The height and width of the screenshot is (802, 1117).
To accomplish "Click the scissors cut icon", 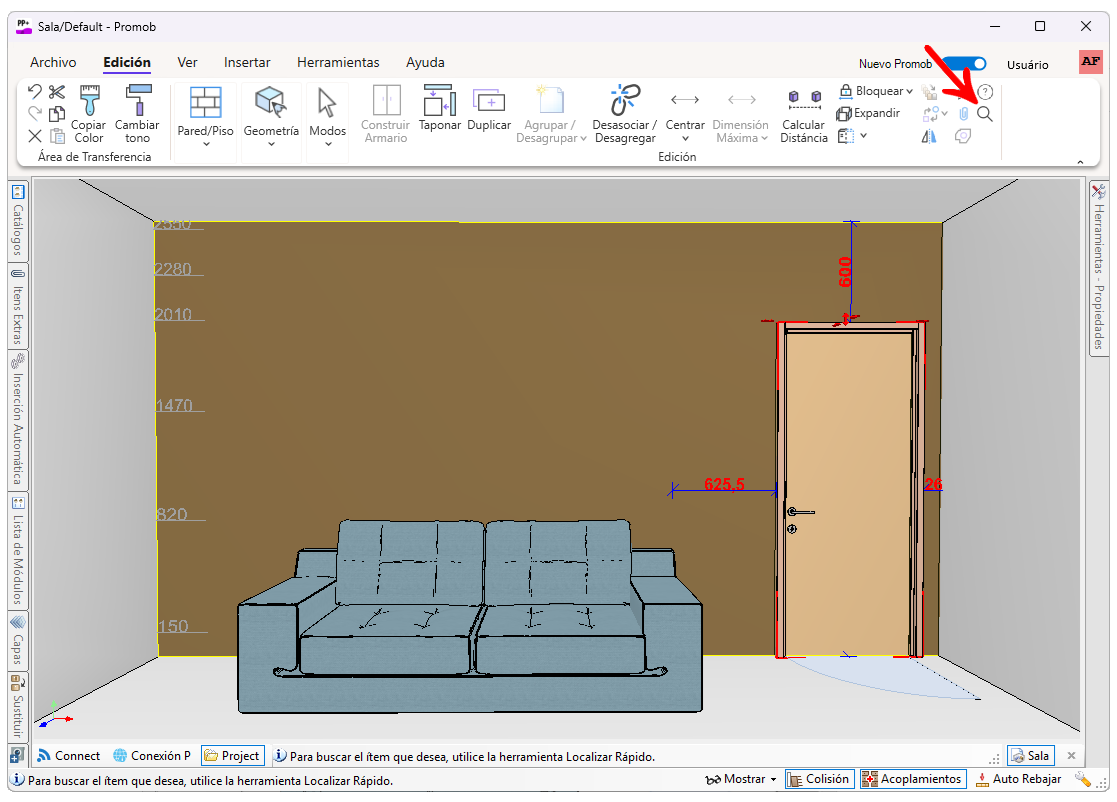I will pos(57,92).
